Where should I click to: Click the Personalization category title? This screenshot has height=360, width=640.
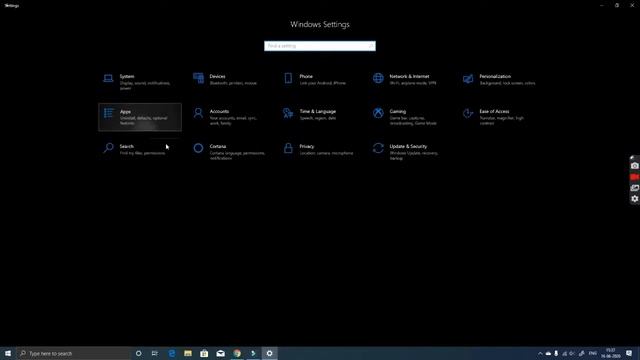pos(495,76)
